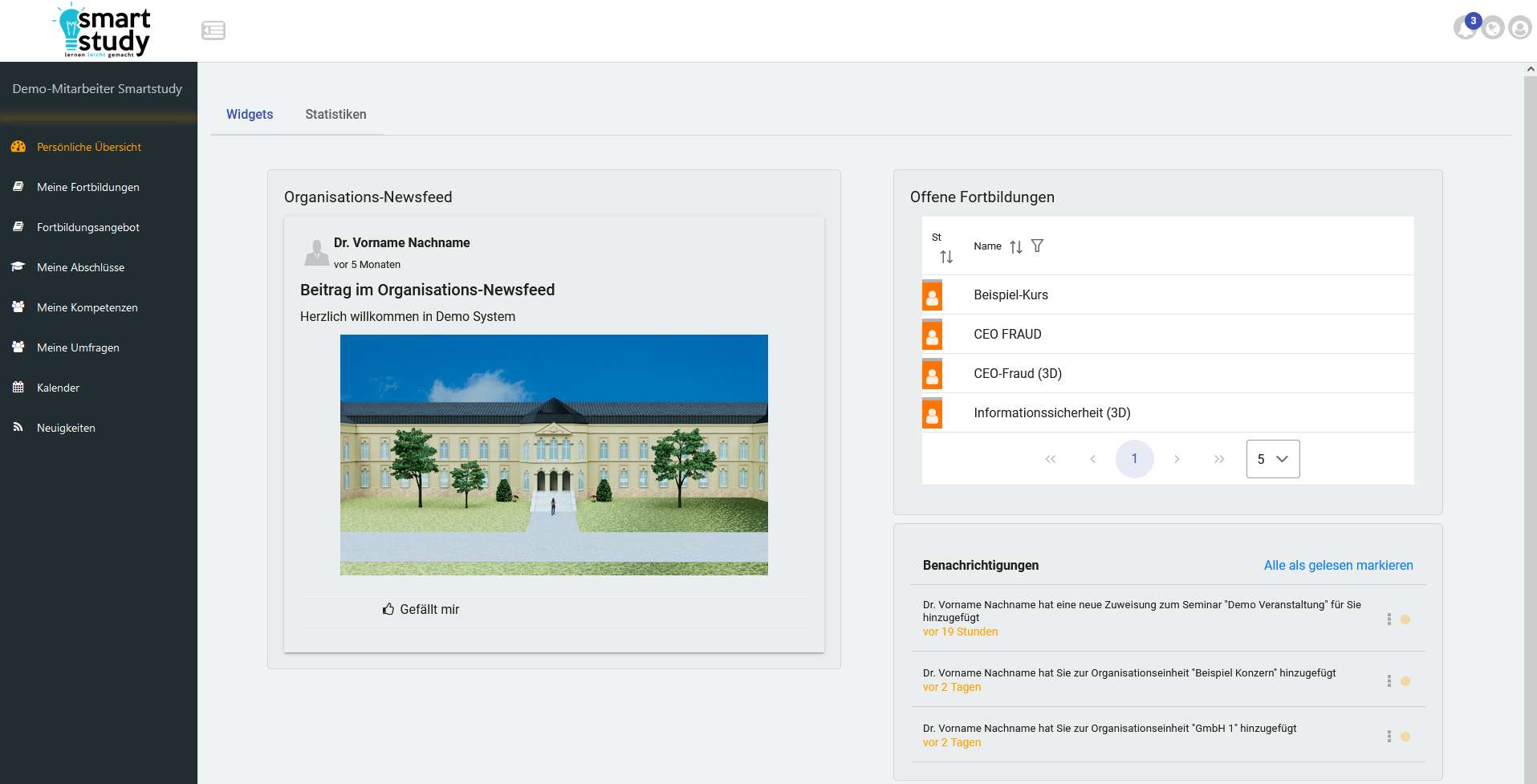
Task: Click the filter icon beside Name column
Action: pos(1037,246)
